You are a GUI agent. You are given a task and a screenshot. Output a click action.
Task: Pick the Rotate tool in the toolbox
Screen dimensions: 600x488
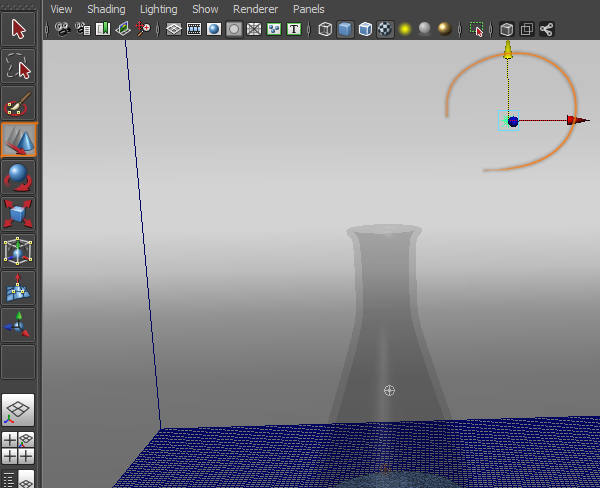tap(19, 179)
